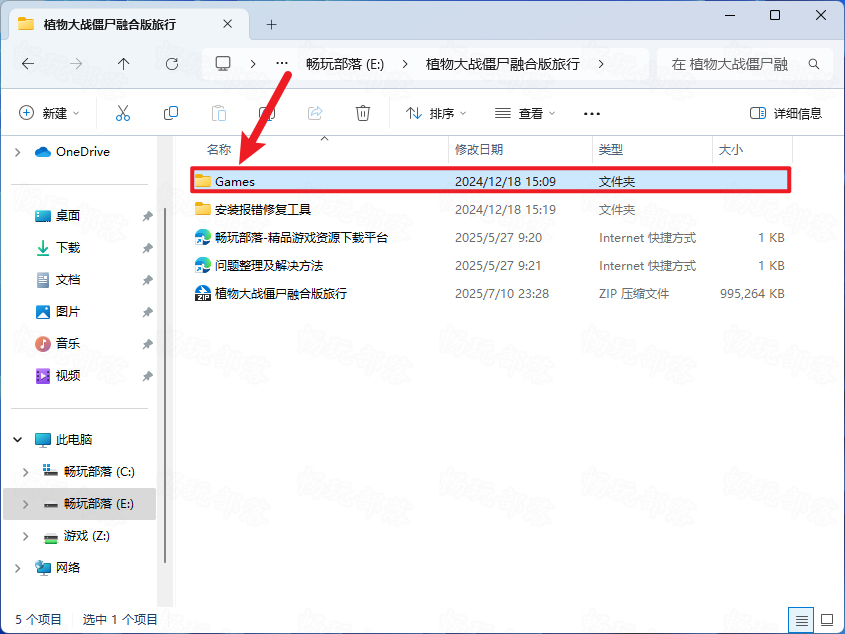The width and height of the screenshot is (845, 634).
Task: Click the navigation pane vertical scrollbar
Action: [x=165, y=385]
